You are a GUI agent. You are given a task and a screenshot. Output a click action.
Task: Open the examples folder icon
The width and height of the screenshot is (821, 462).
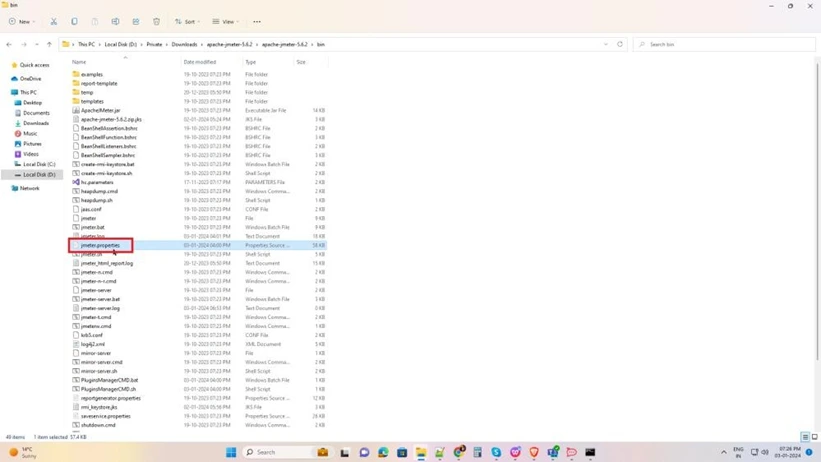click(x=76, y=74)
